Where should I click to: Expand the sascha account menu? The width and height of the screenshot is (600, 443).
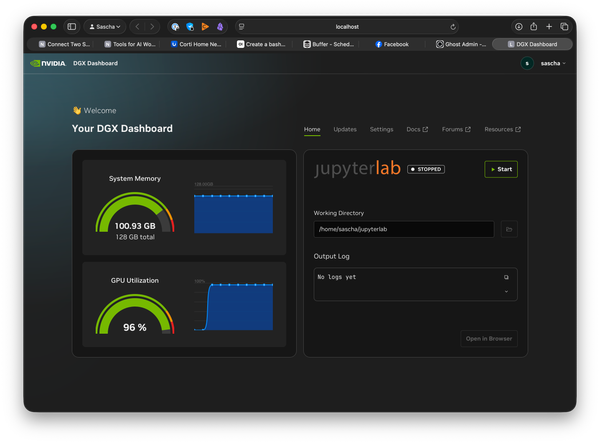click(553, 64)
